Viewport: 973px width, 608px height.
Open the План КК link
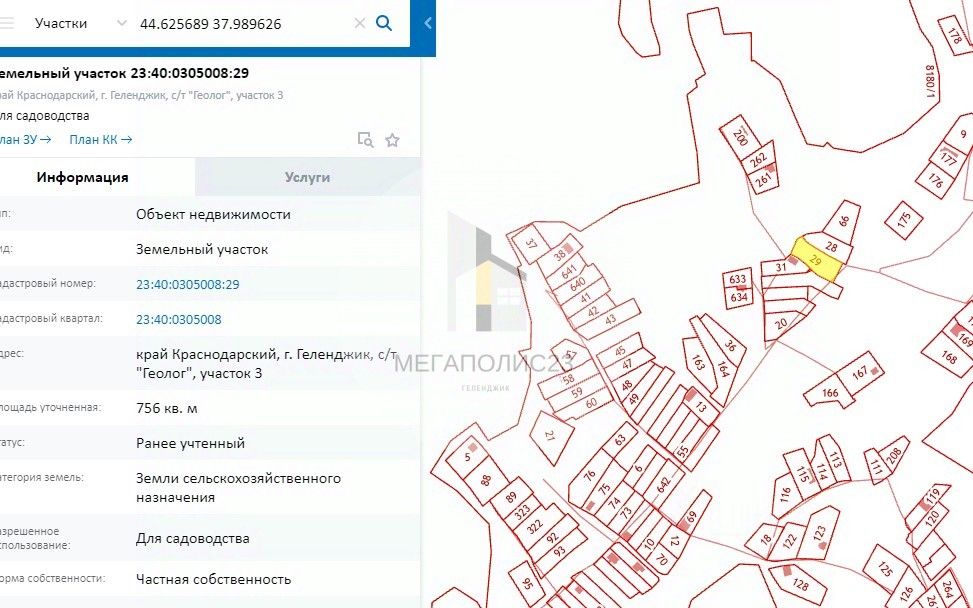point(101,140)
